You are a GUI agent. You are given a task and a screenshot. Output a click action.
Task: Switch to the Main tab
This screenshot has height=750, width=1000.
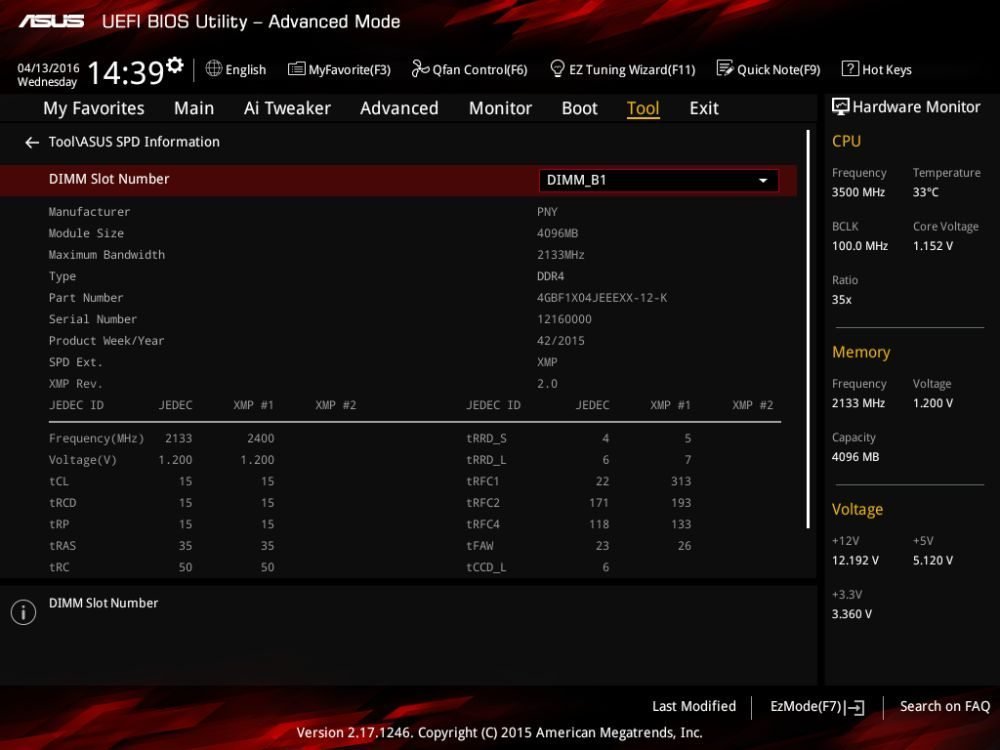coord(194,108)
